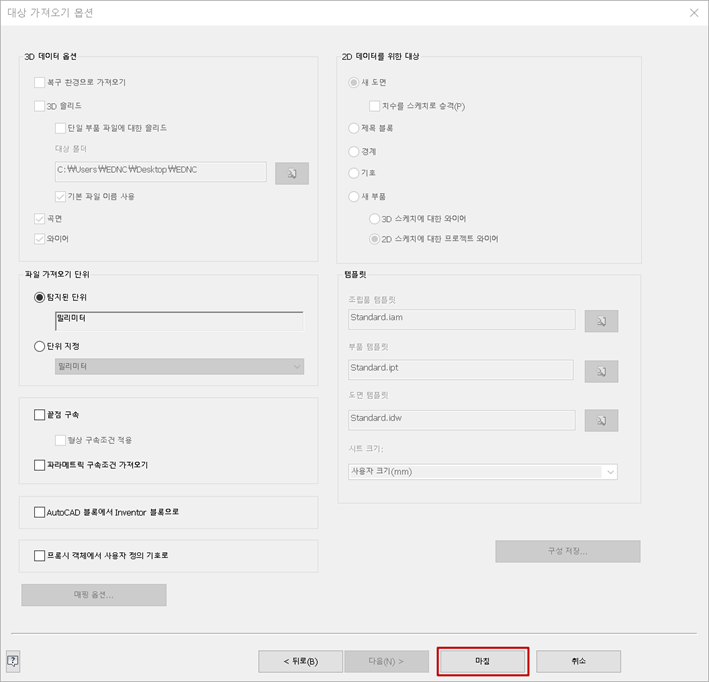Select 2D 스케치에 대한 프로젝트 와이어 radio button

coord(374,239)
